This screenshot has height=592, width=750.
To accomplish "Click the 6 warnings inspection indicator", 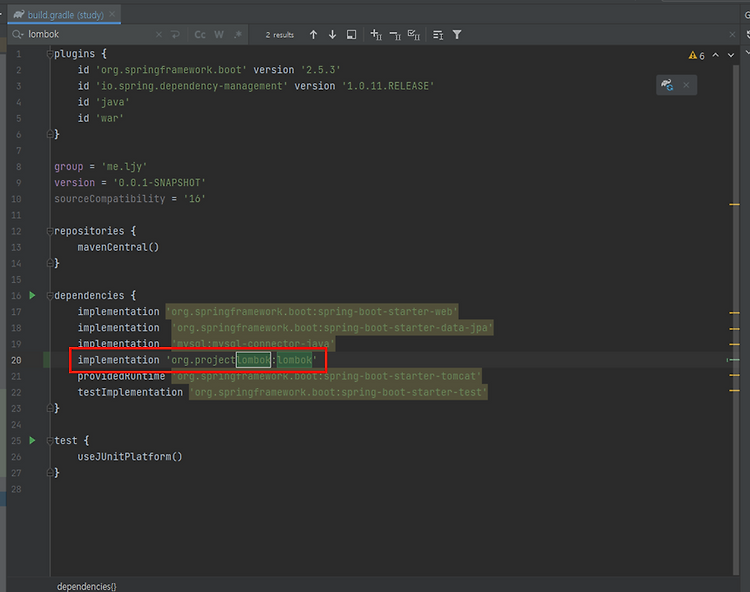I will tap(697, 56).
